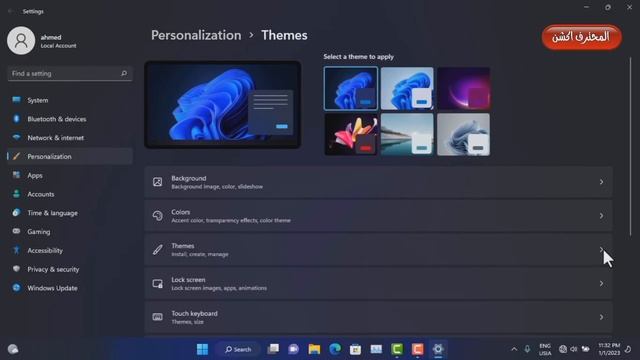This screenshot has width=640, height=360.
Task: Apply the Sunrise lake theme
Action: coord(407,134)
